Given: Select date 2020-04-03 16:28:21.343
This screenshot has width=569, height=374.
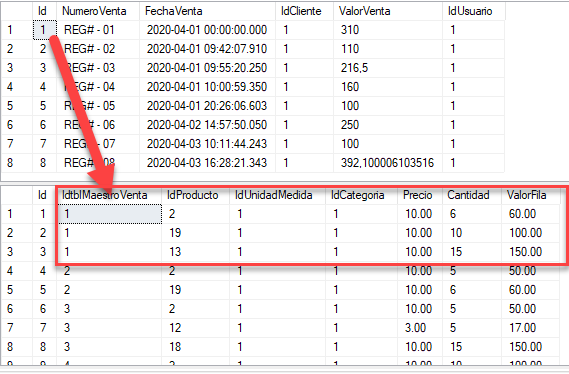Looking at the screenshot, I should pyautogui.click(x=208, y=163).
